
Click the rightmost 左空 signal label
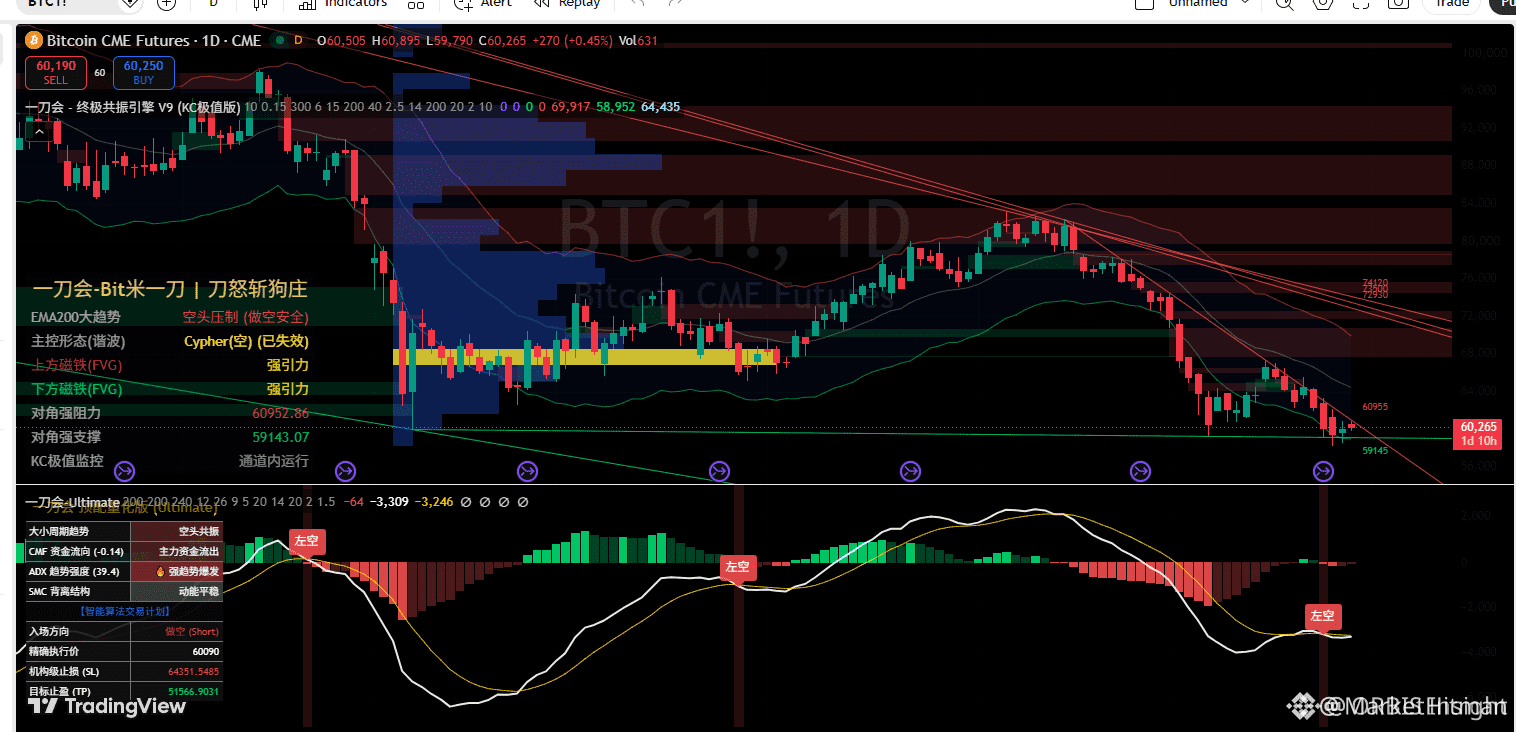[1323, 615]
